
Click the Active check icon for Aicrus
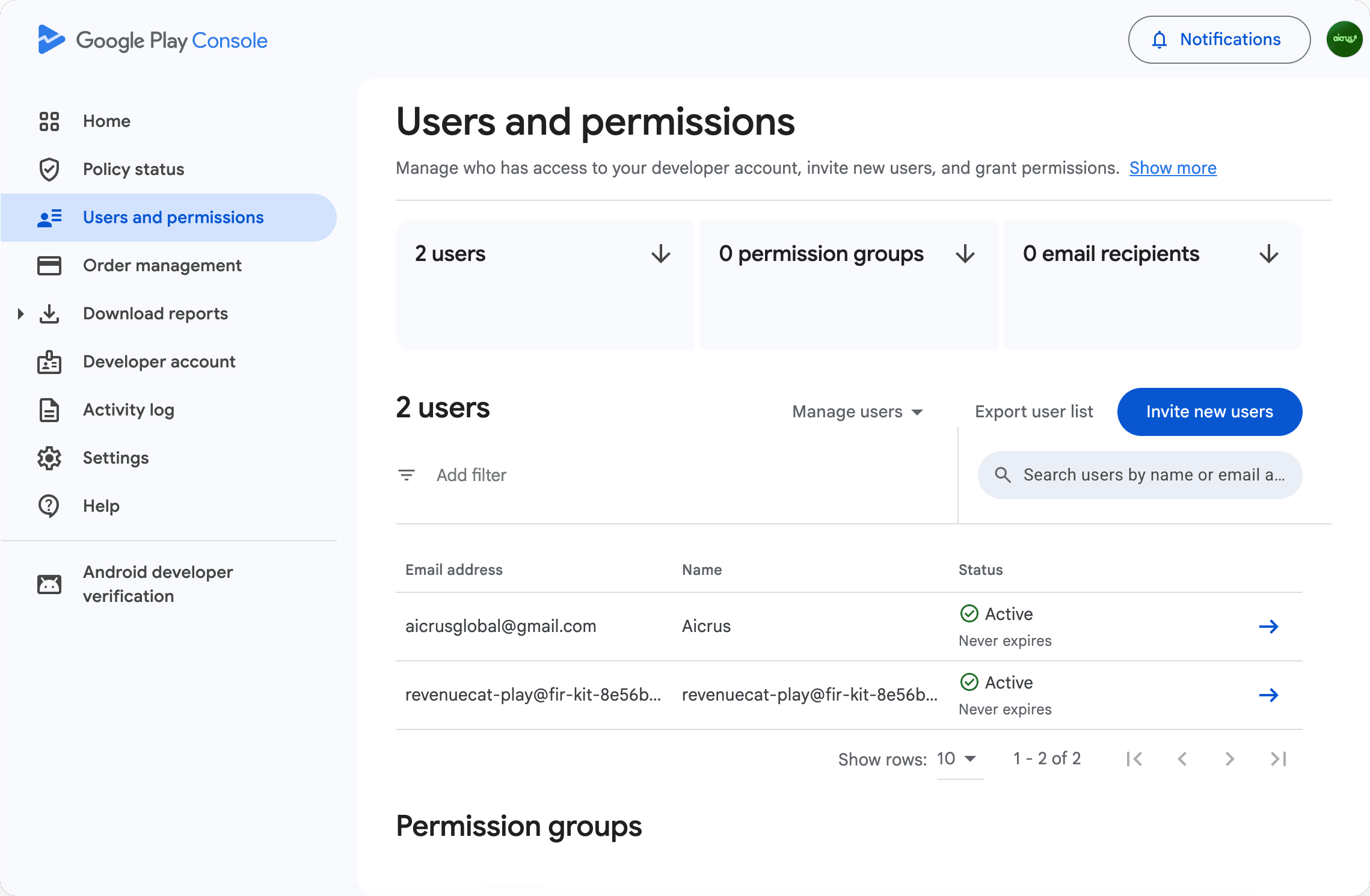click(x=969, y=613)
